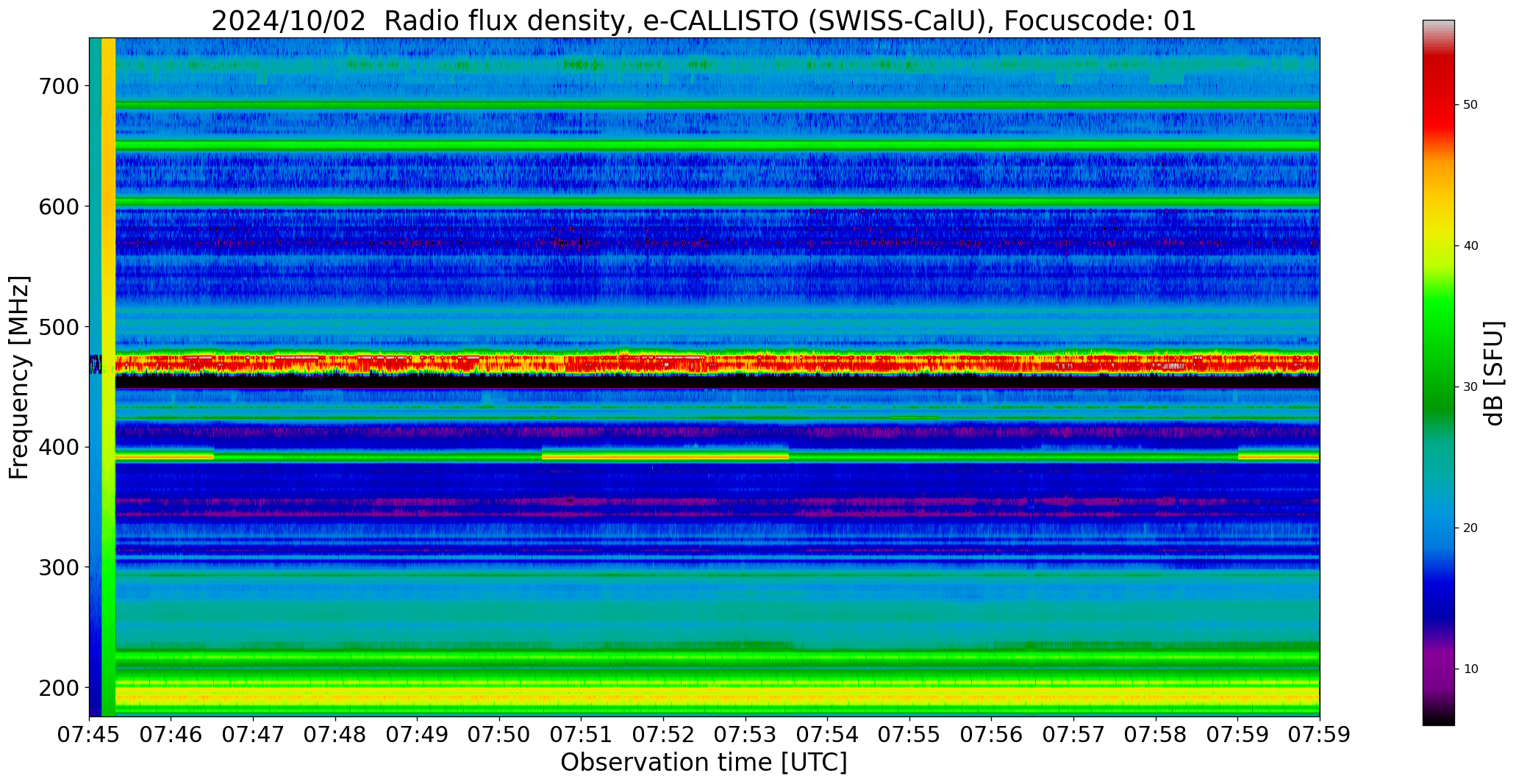Click the 600 frequency tick label
Viewport: 1516px width, 784px height.
pos(58,206)
